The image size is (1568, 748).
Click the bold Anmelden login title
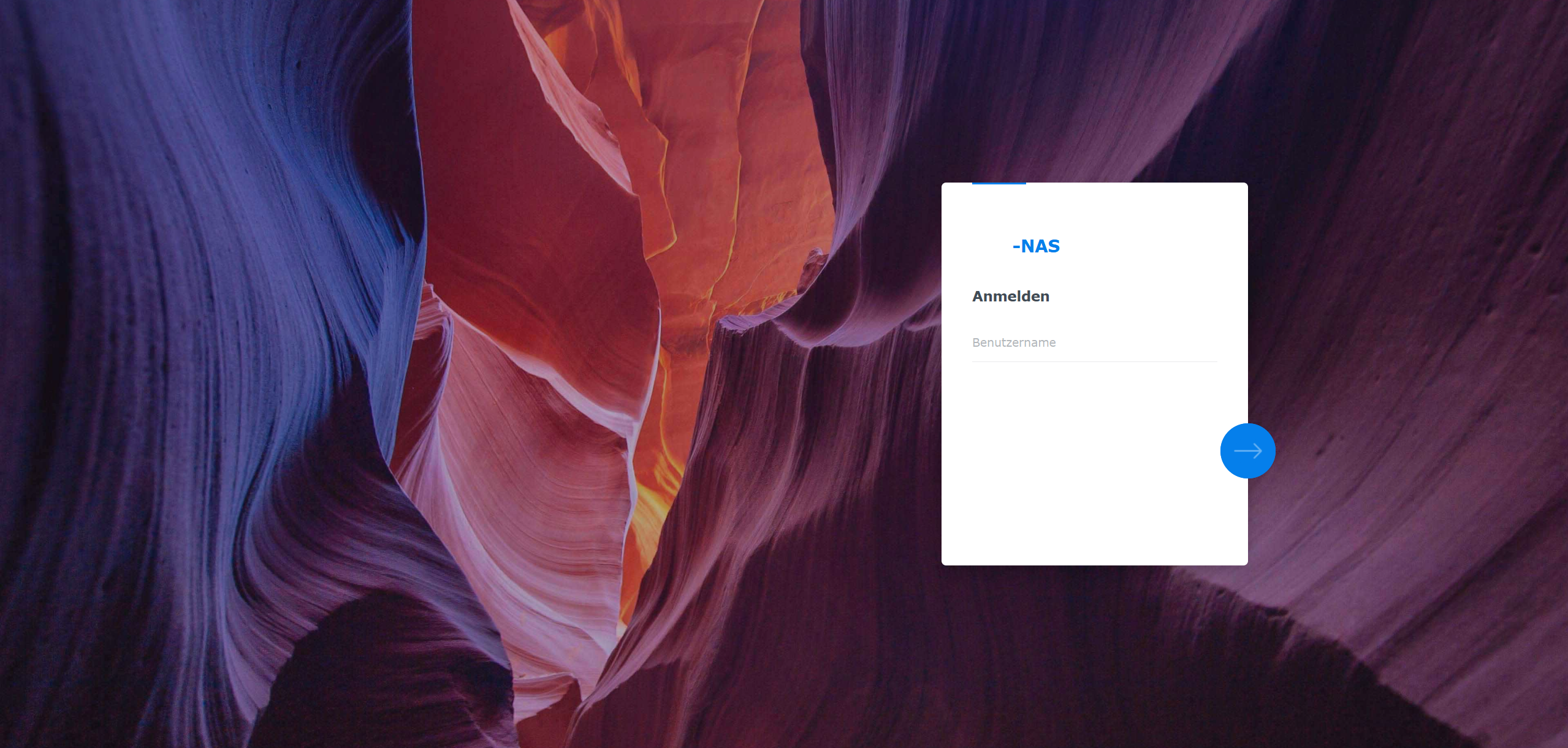[x=1011, y=297]
